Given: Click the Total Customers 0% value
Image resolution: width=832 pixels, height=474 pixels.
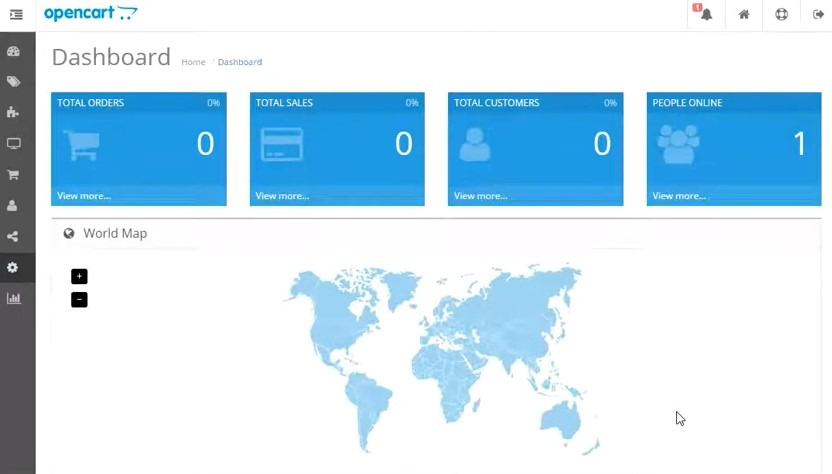Looking at the screenshot, I should pyautogui.click(x=610, y=103).
